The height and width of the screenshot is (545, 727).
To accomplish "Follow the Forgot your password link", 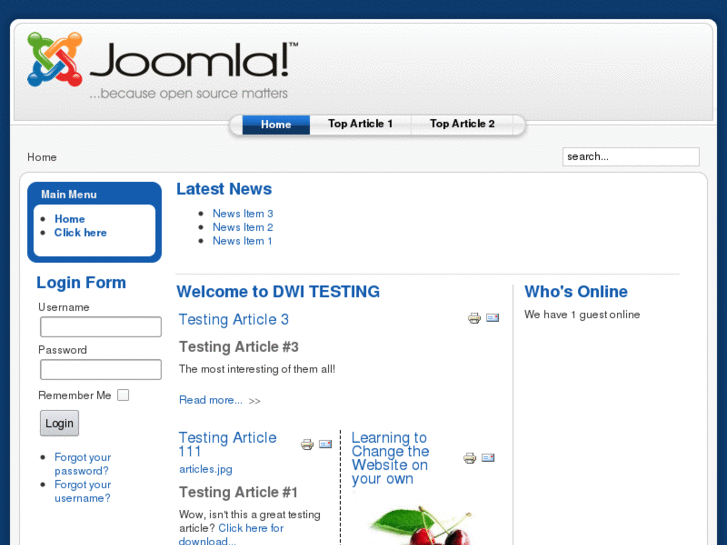I will (83, 464).
